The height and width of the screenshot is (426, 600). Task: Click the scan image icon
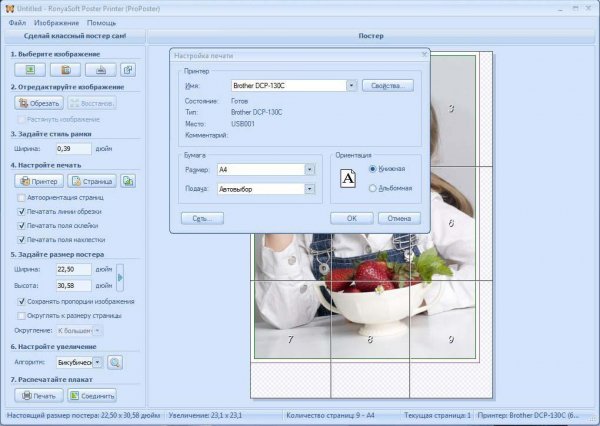99,69
